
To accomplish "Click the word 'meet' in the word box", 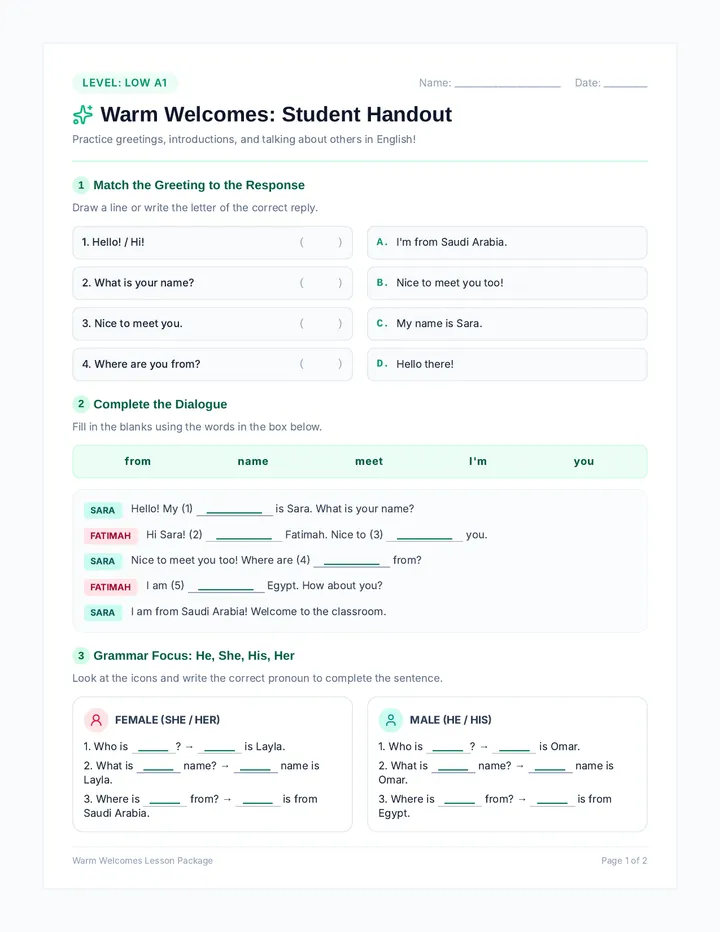I will pos(369,461).
